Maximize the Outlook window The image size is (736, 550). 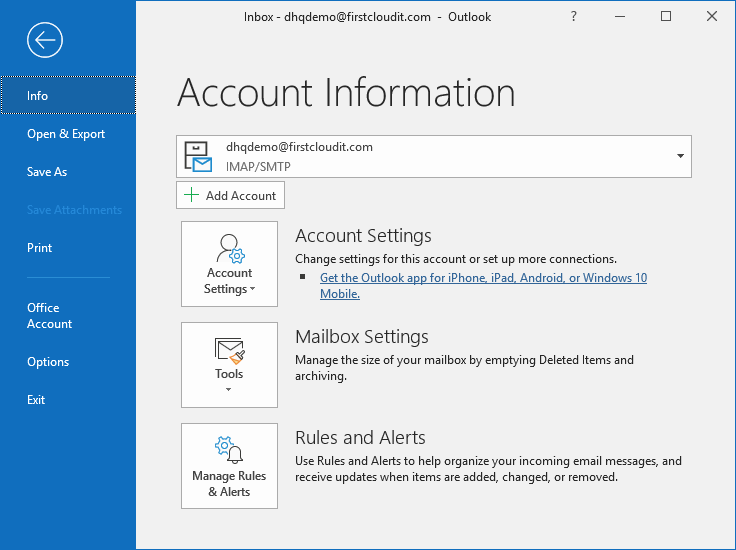pos(666,16)
